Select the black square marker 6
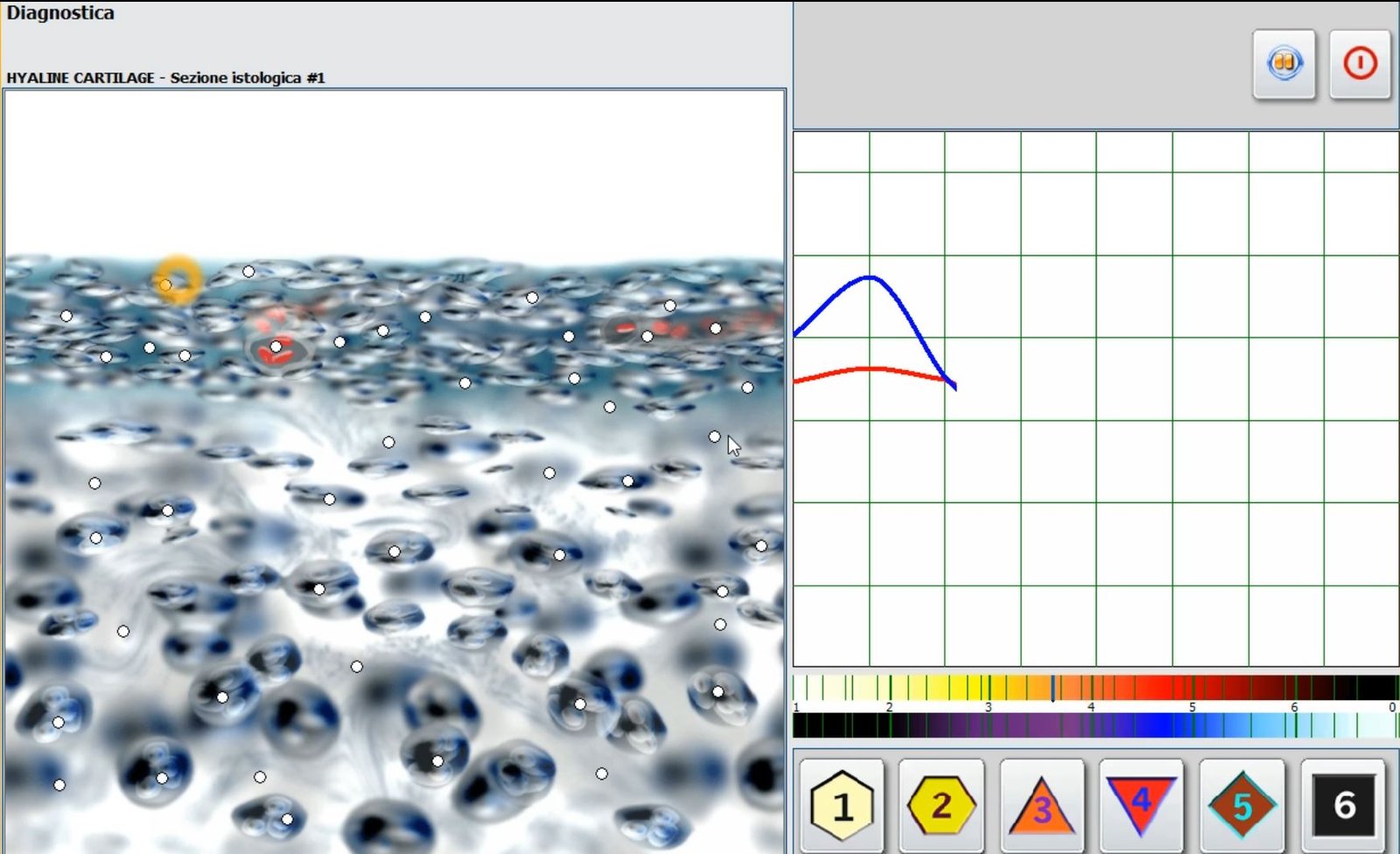The width and height of the screenshot is (1400, 854). (x=1343, y=806)
